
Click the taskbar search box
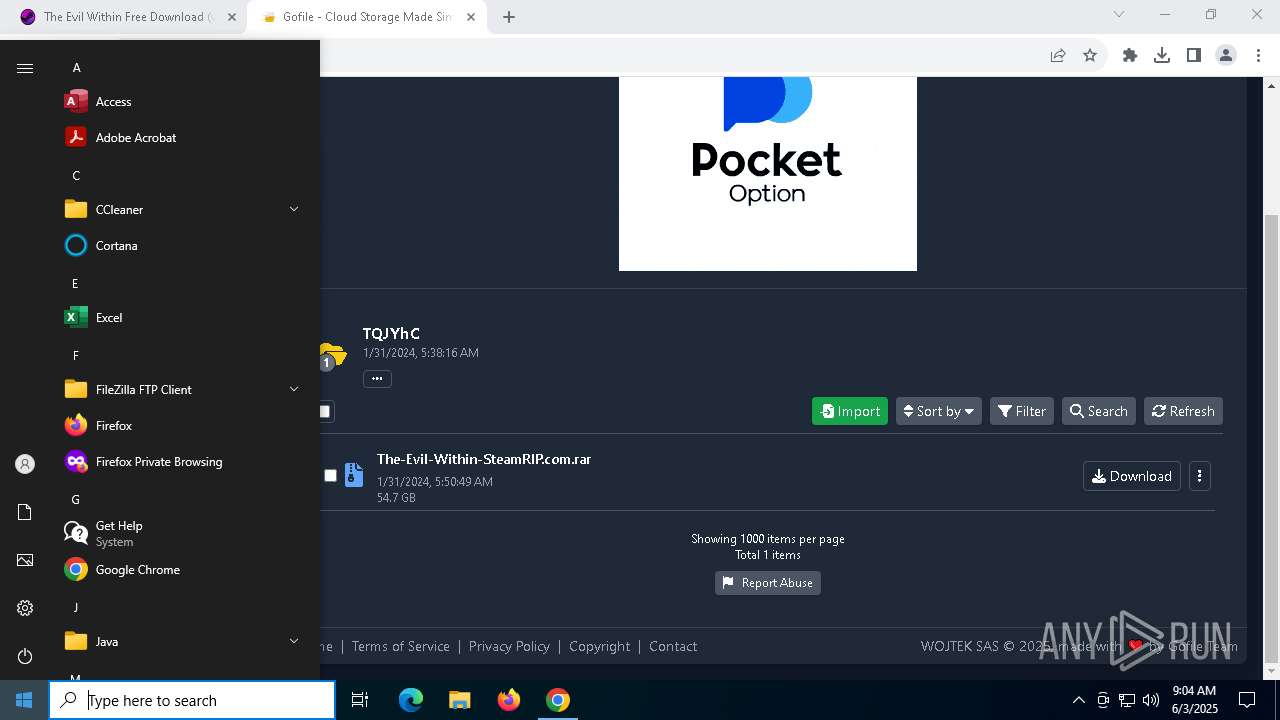pyautogui.click(x=192, y=700)
